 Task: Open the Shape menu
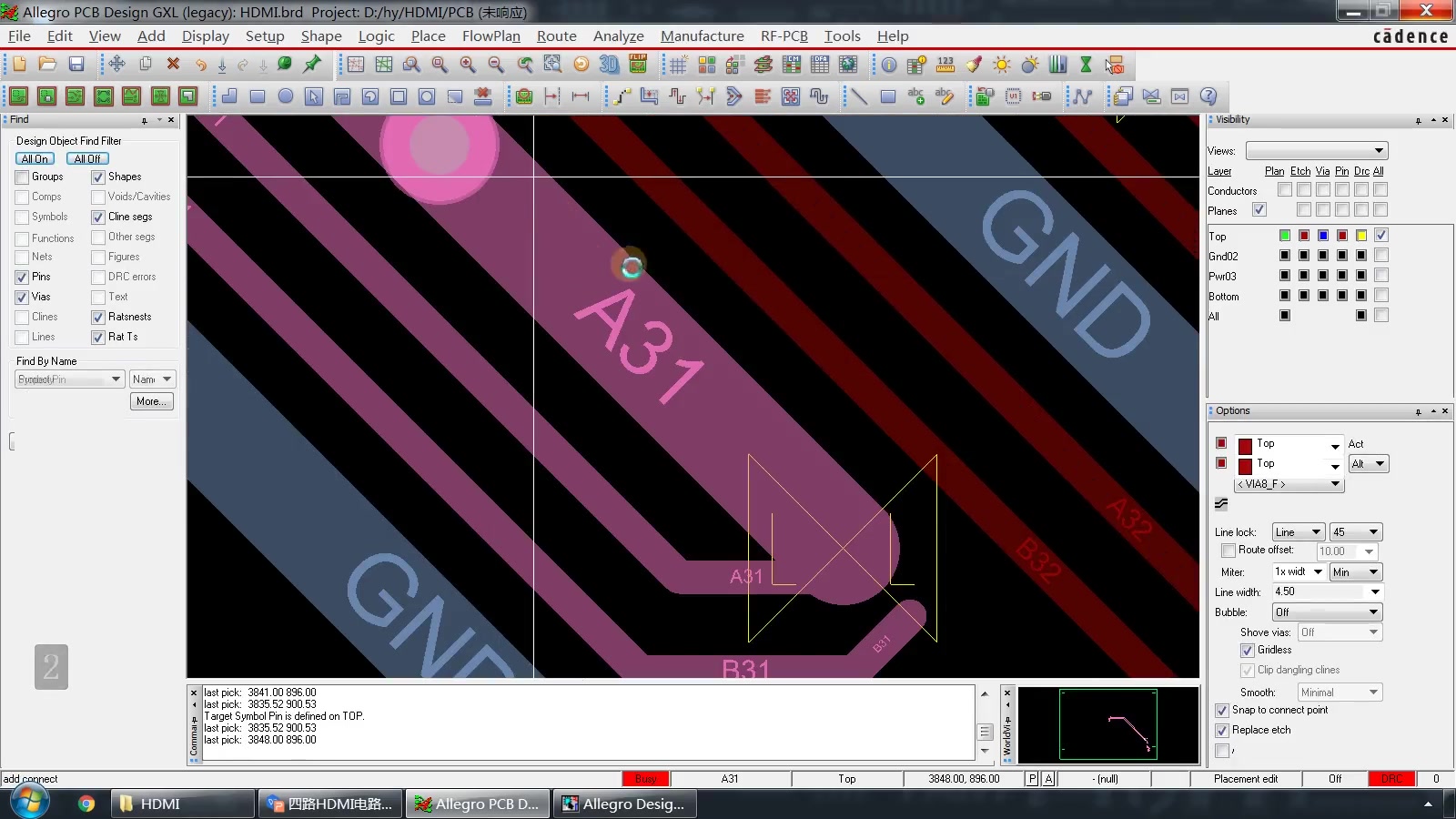click(x=321, y=36)
